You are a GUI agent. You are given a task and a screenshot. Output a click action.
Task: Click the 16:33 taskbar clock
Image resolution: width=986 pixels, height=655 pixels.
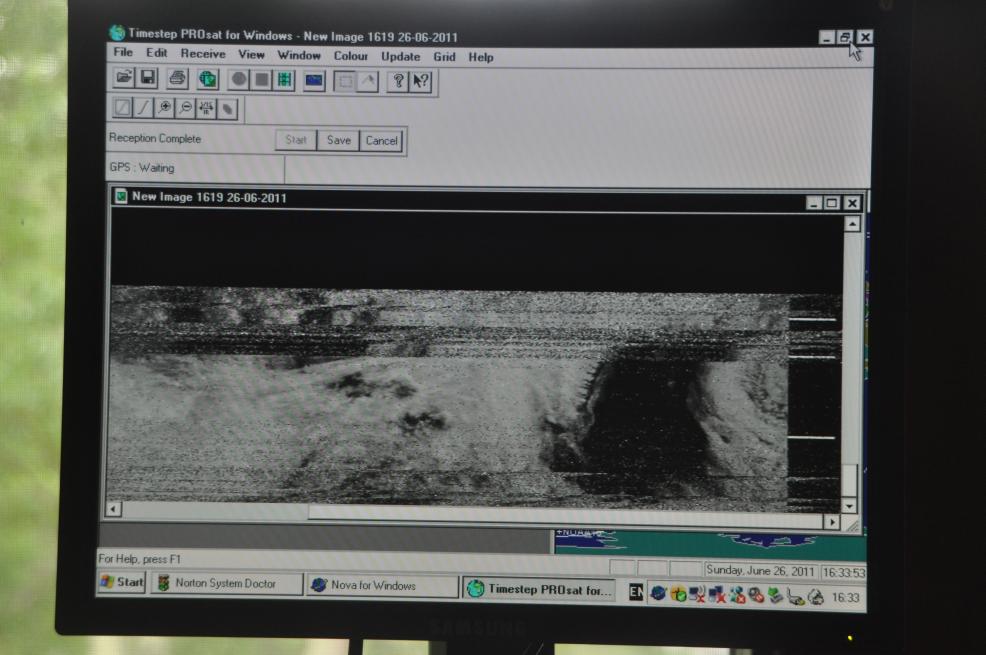(x=845, y=598)
